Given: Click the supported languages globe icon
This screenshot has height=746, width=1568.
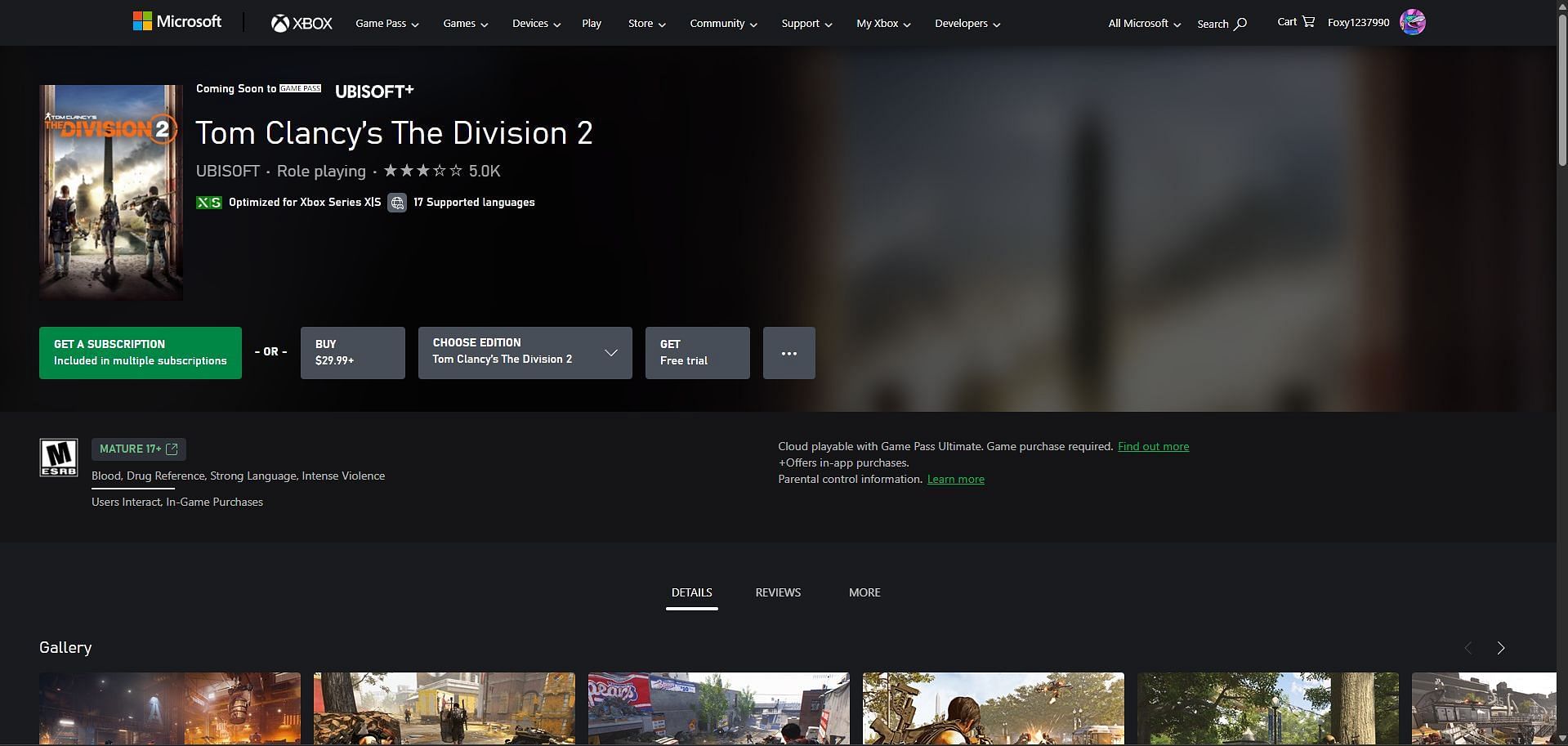Looking at the screenshot, I should 396,203.
